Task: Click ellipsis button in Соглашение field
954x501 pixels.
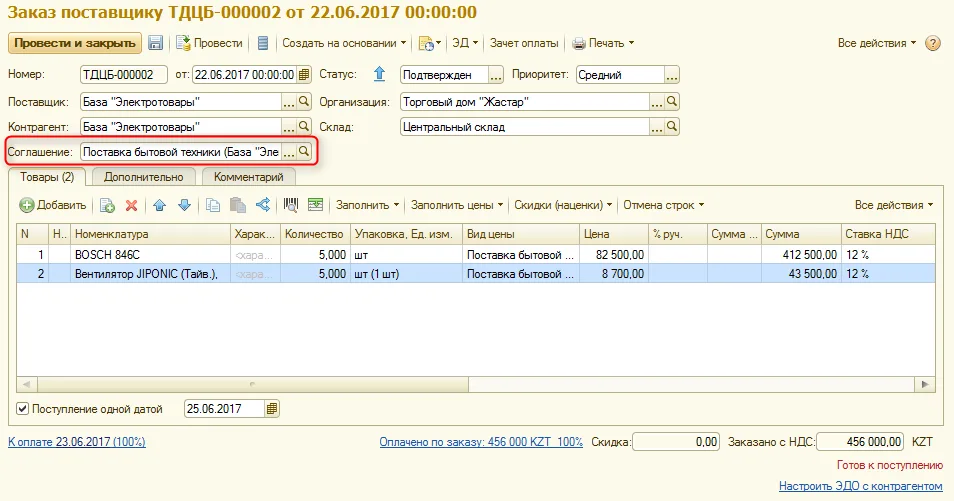Action: [x=289, y=152]
